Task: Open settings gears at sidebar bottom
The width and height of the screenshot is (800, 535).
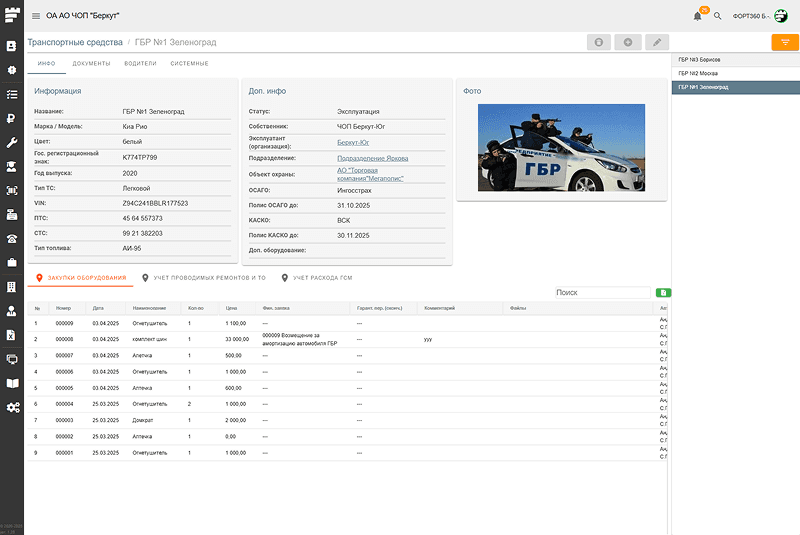Action: [12, 407]
